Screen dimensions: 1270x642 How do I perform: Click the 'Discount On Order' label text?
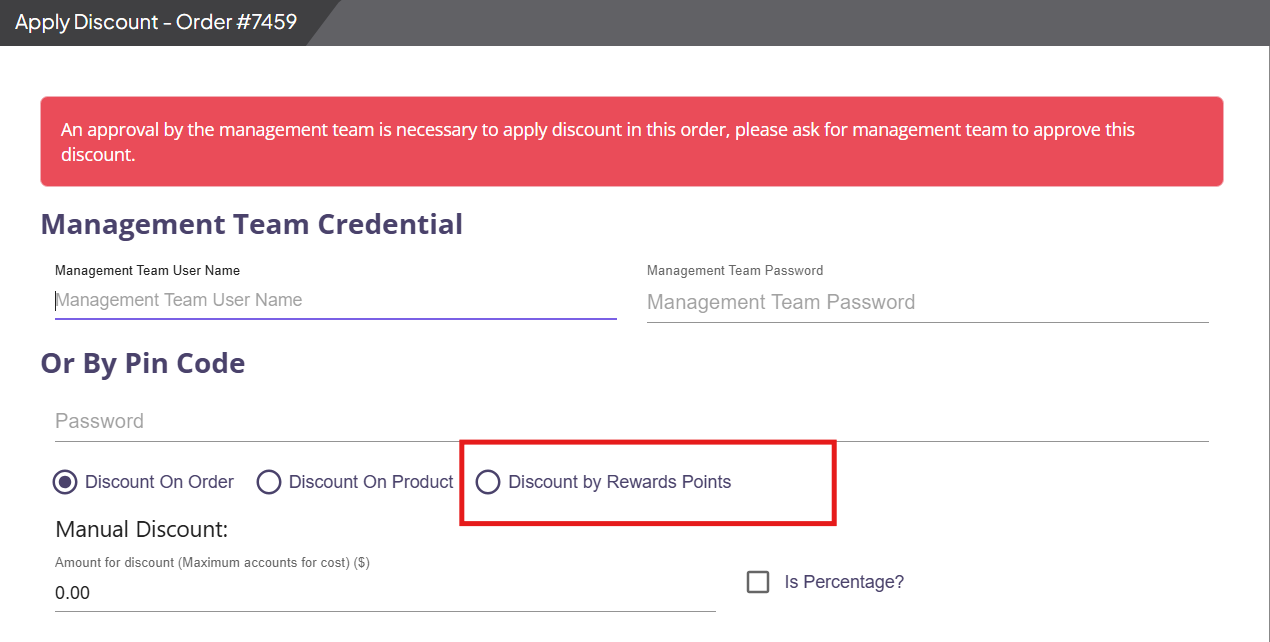(160, 482)
